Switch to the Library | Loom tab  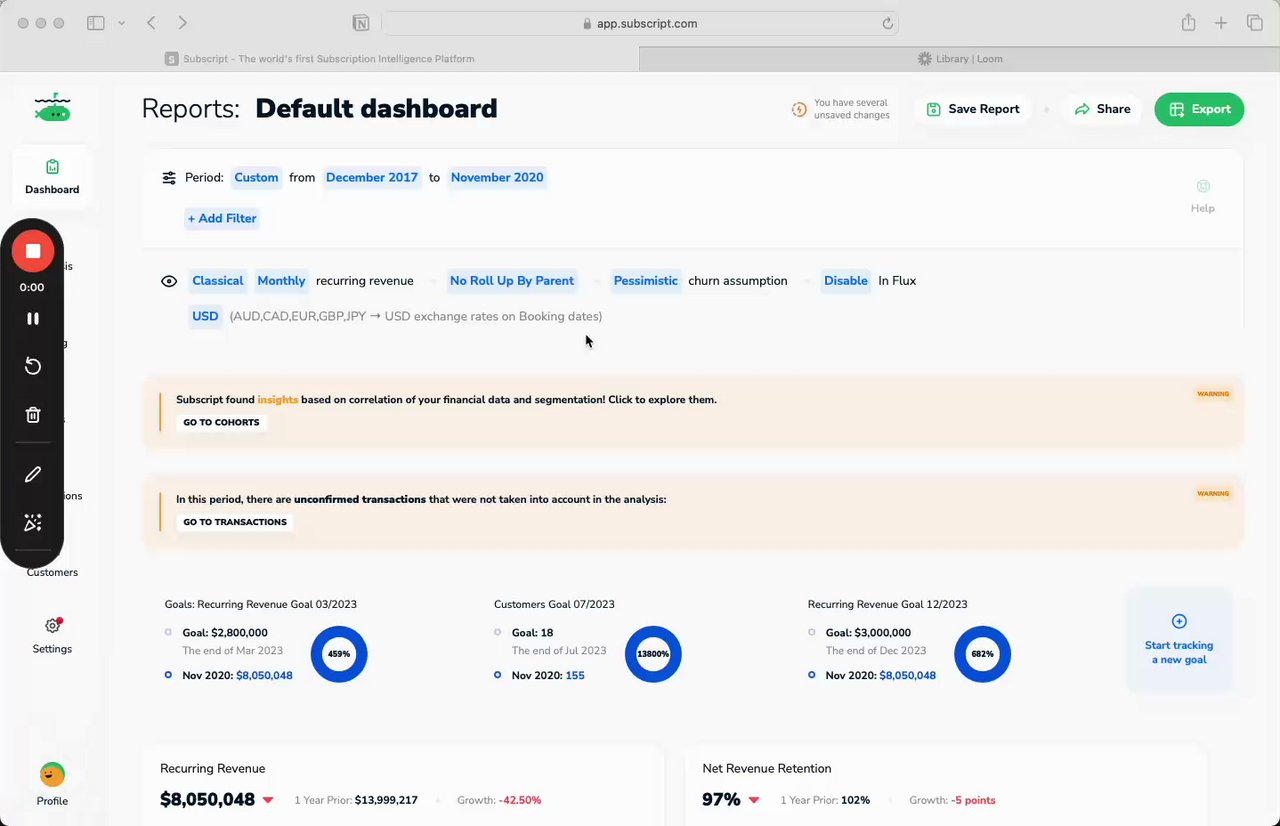tap(959, 59)
